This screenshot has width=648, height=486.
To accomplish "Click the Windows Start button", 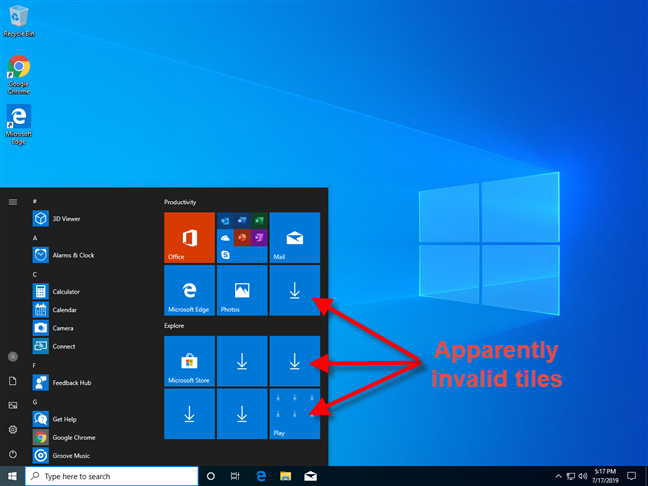I will point(12,476).
